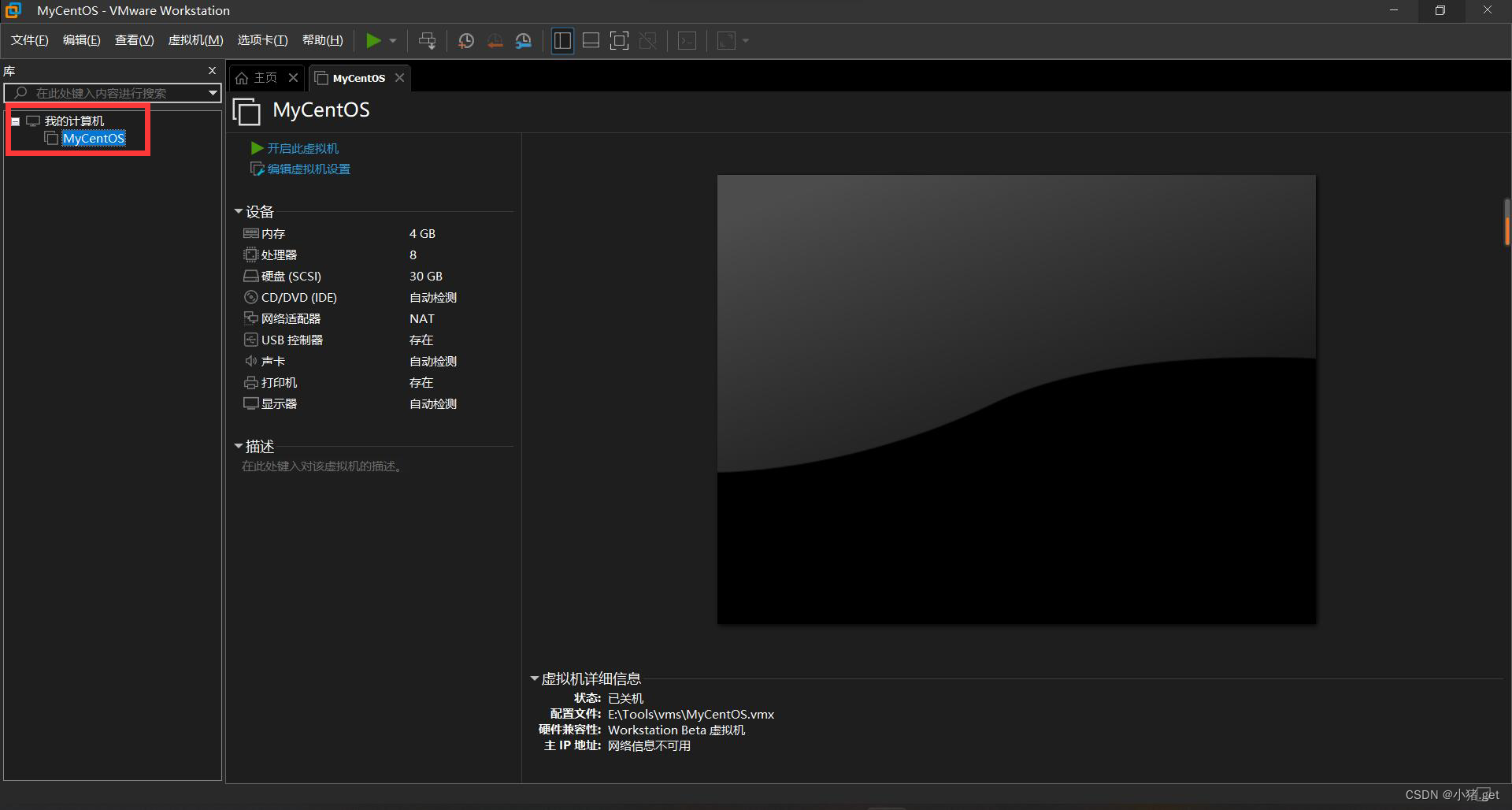Click the 30 GB disk size value

pyautogui.click(x=426, y=277)
